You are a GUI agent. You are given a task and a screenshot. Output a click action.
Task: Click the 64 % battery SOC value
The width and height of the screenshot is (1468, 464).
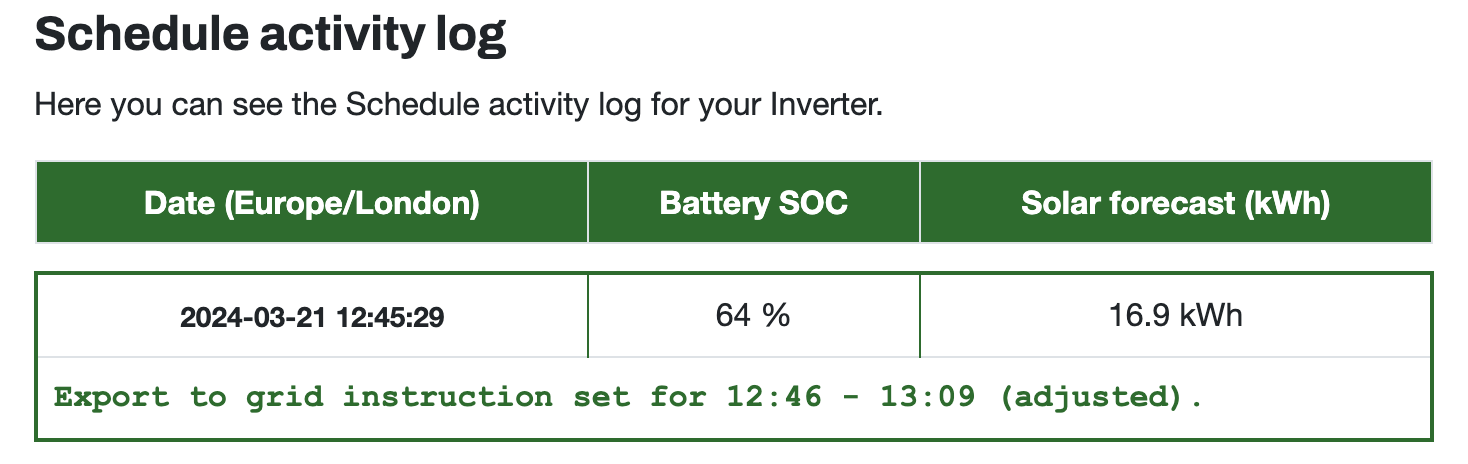(753, 316)
